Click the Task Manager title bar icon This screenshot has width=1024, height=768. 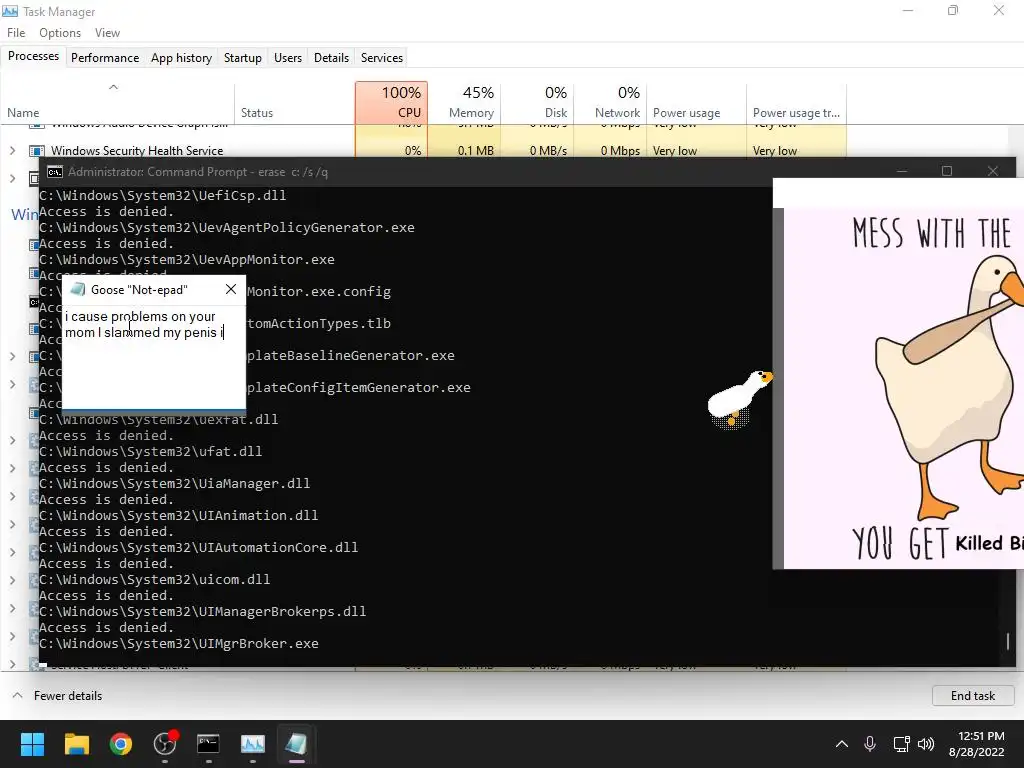[10, 11]
